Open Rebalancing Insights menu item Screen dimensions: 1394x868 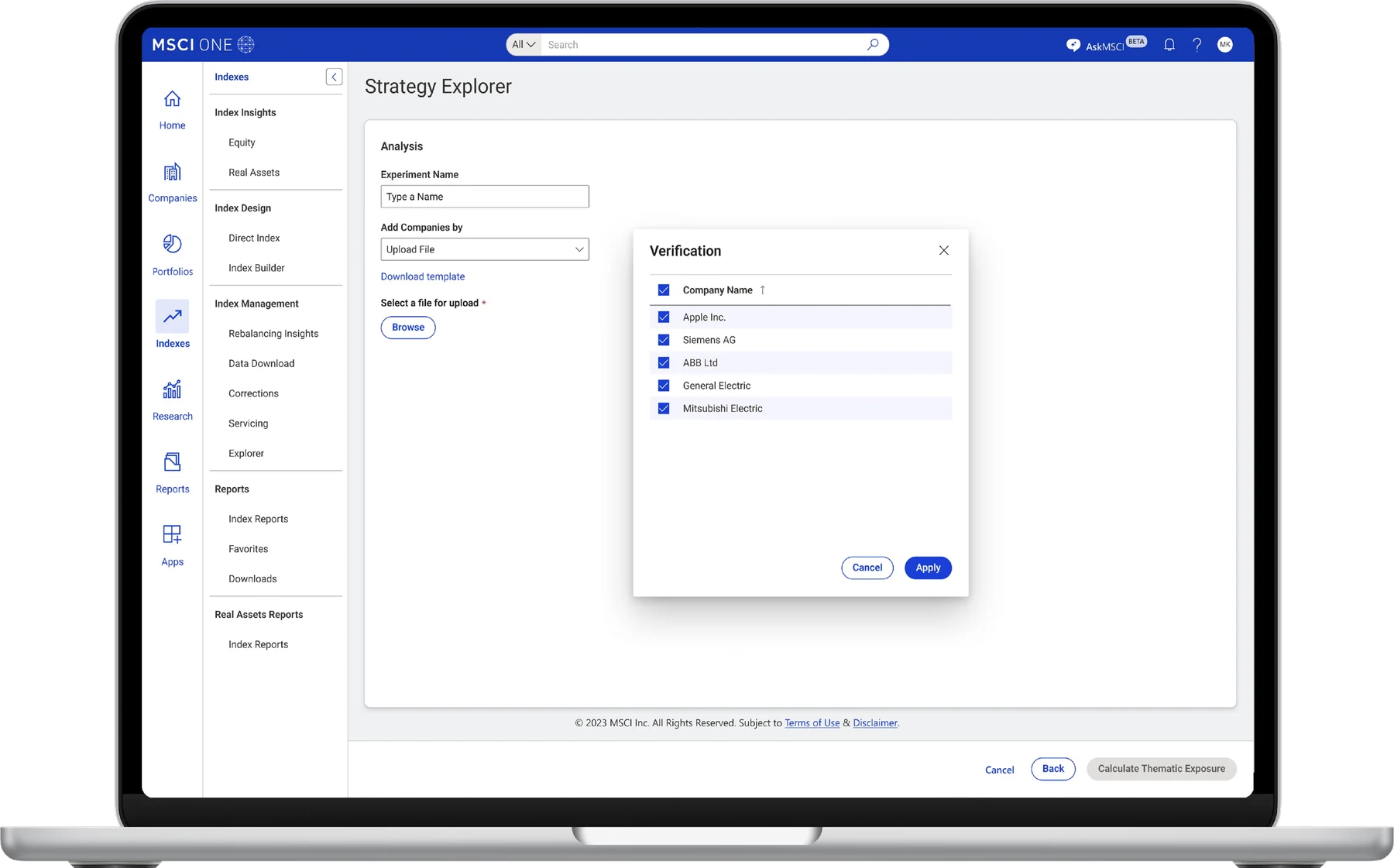pos(273,334)
